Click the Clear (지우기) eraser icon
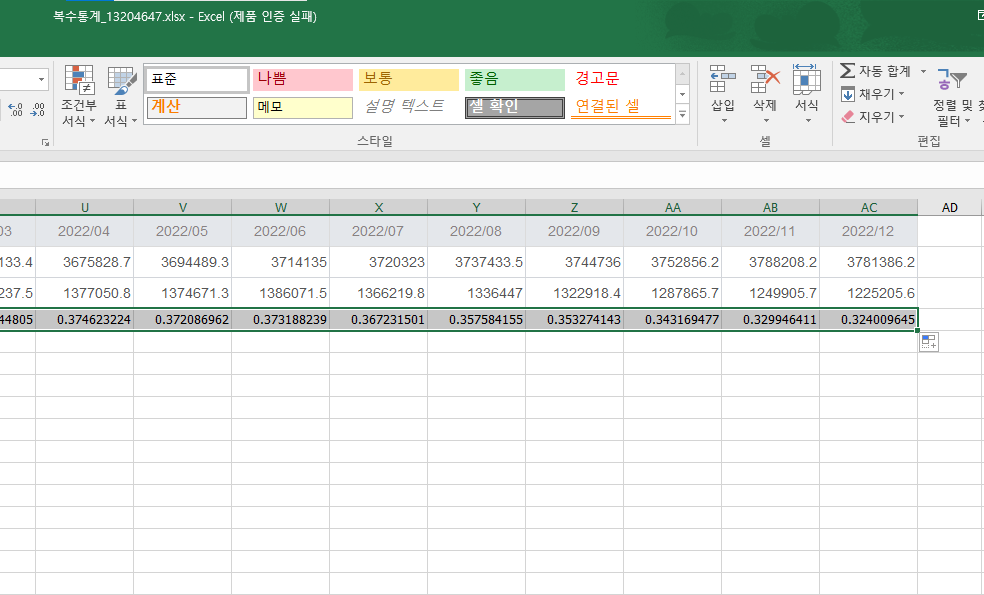 (x=848, y=117)
